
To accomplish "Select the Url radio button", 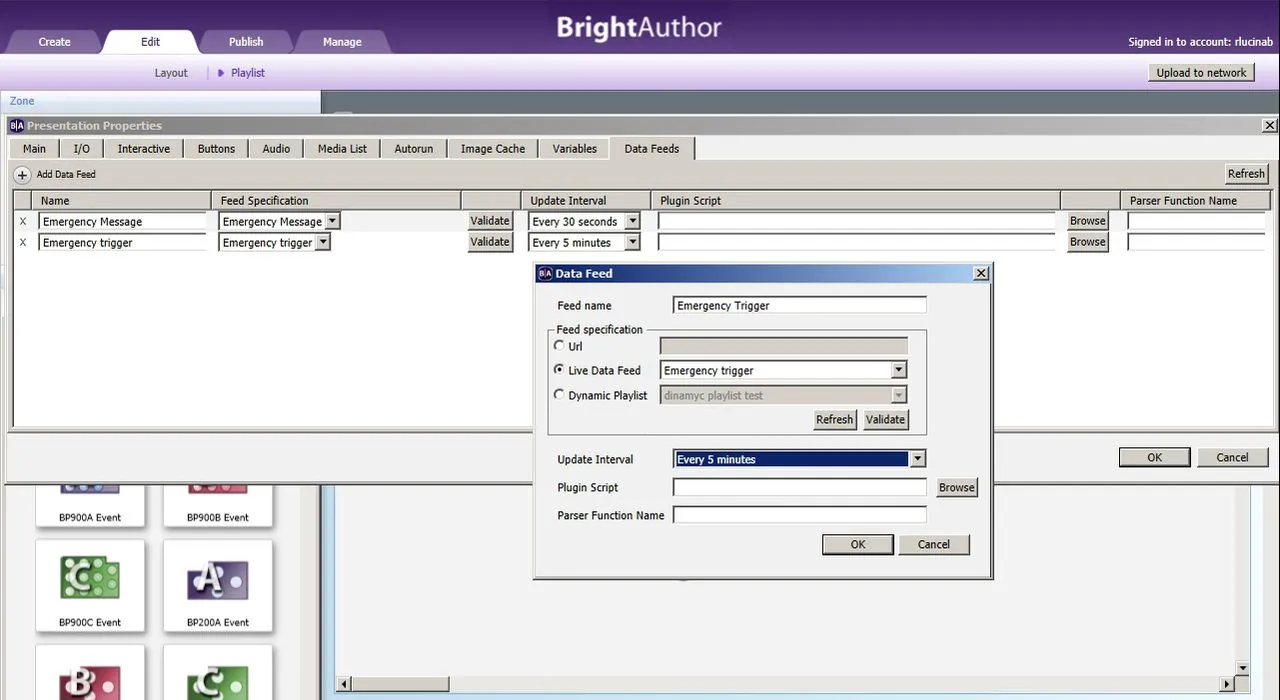I will (559, 345).
